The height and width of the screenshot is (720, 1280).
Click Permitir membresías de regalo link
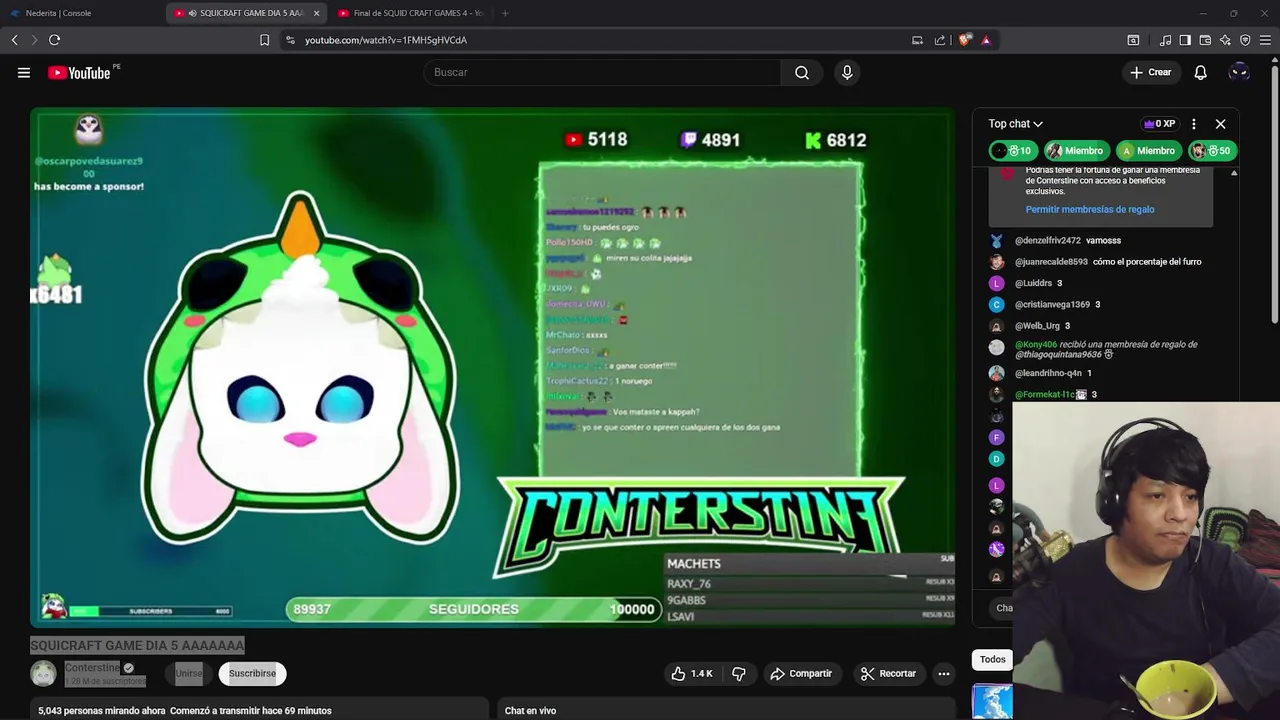click(x=1090, y=209)
